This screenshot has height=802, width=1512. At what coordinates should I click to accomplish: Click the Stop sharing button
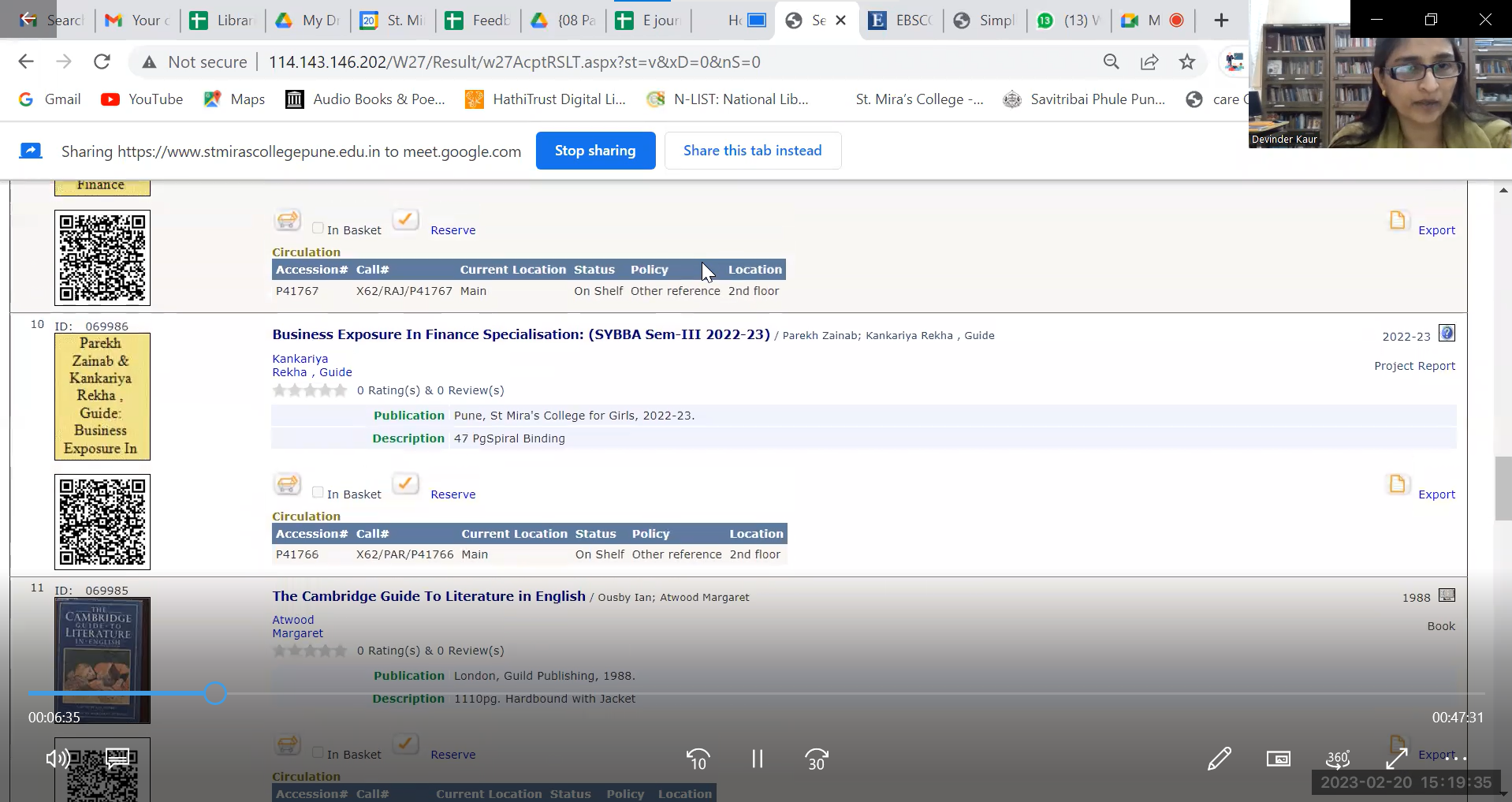pos(595,151)
